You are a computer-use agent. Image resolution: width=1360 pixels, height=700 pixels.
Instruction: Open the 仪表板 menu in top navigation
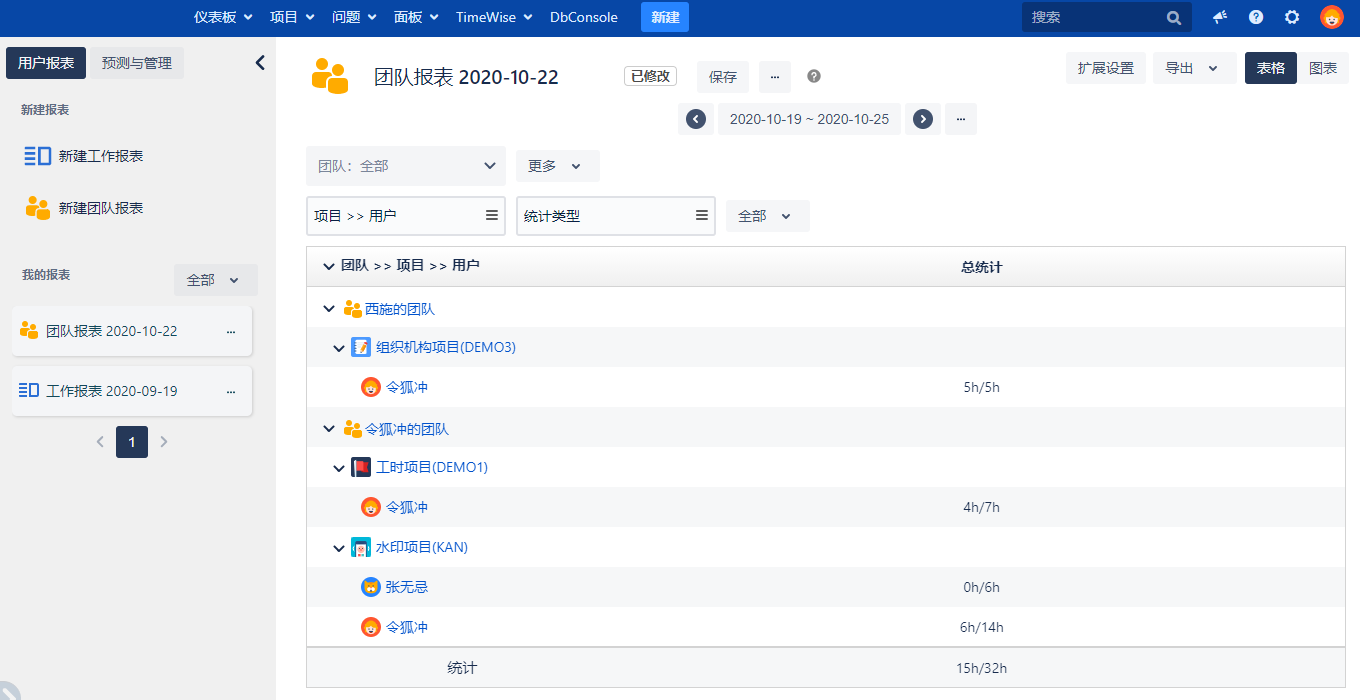click(x=222, y=17)
